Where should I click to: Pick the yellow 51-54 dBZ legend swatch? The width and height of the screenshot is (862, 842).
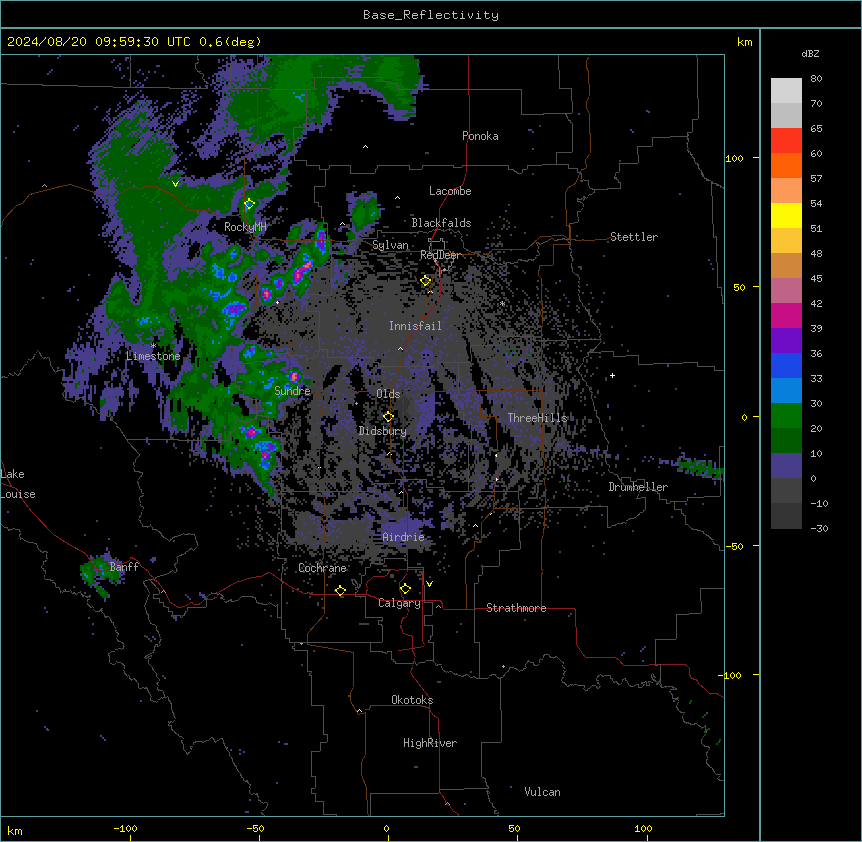coord(786,216)
